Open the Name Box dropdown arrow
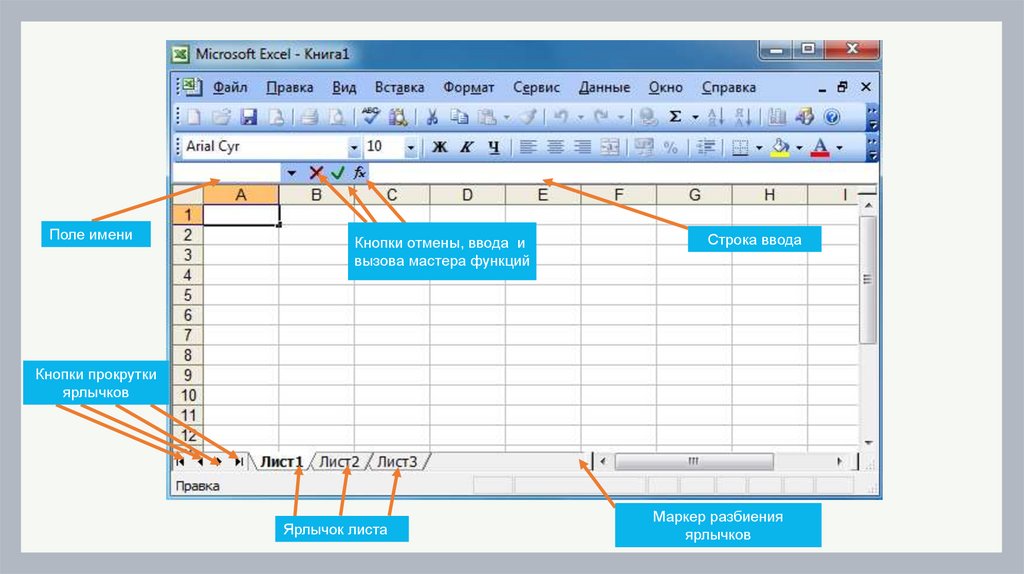Screen dimensions: 1024x574 291,172
